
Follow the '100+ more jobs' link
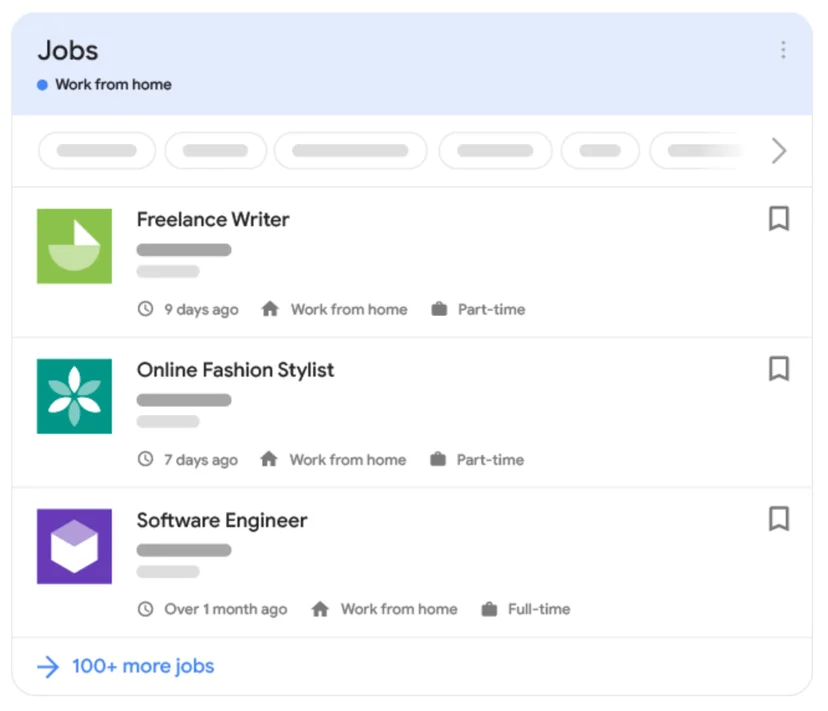pos(143,666)
